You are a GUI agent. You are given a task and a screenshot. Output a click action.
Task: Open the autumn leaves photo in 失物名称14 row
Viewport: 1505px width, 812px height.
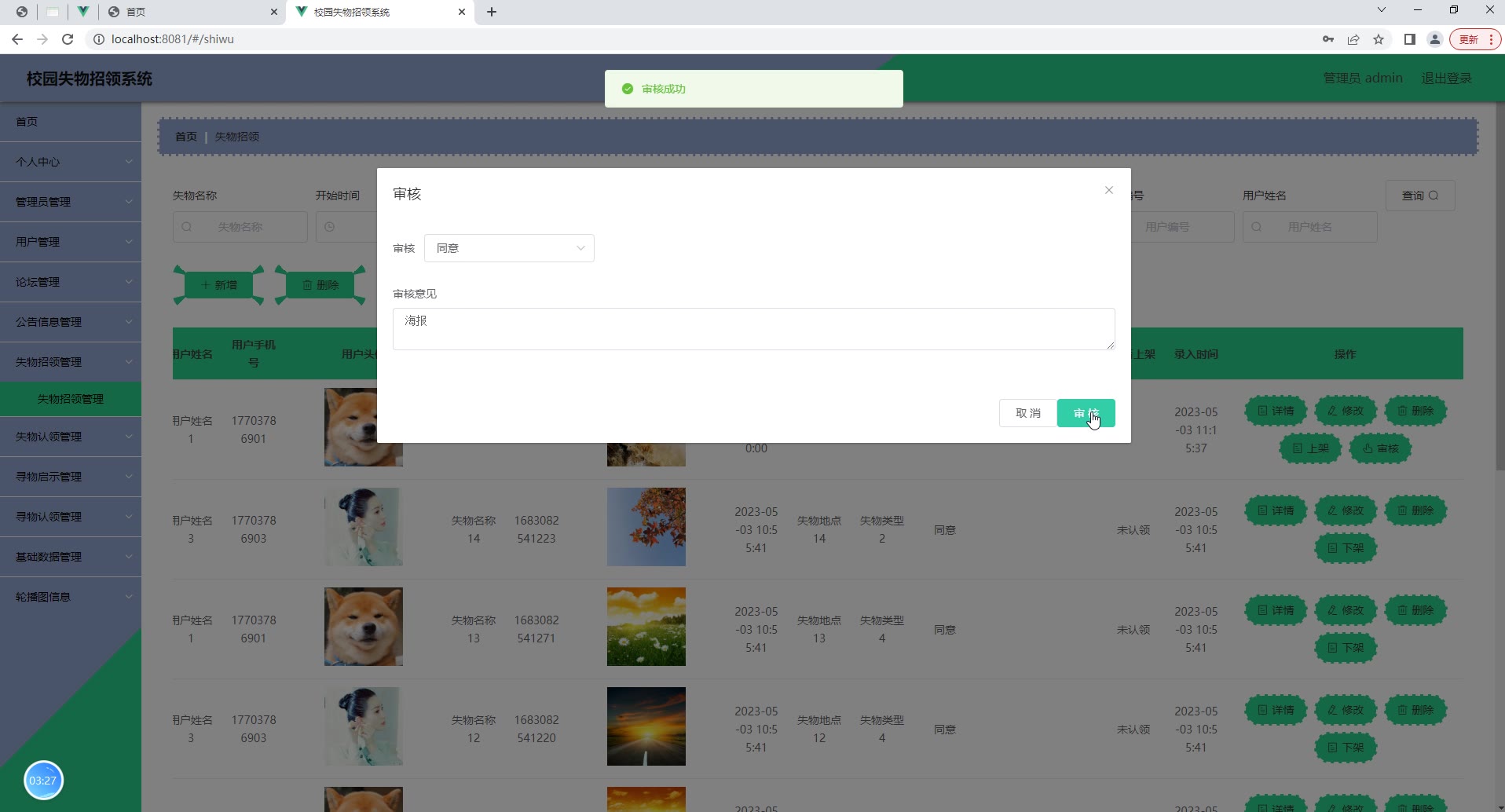[646, 527]
